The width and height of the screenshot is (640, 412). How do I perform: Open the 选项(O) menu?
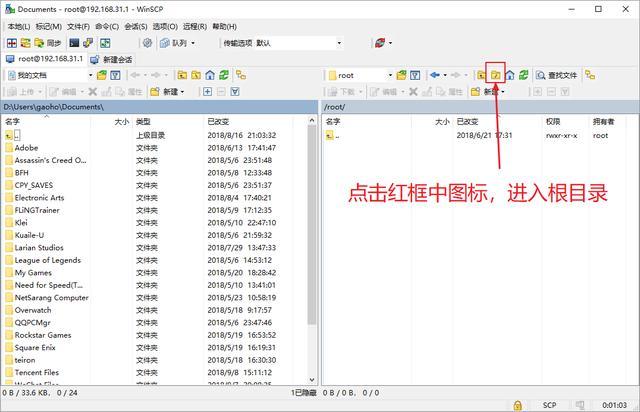click(165, 27)
